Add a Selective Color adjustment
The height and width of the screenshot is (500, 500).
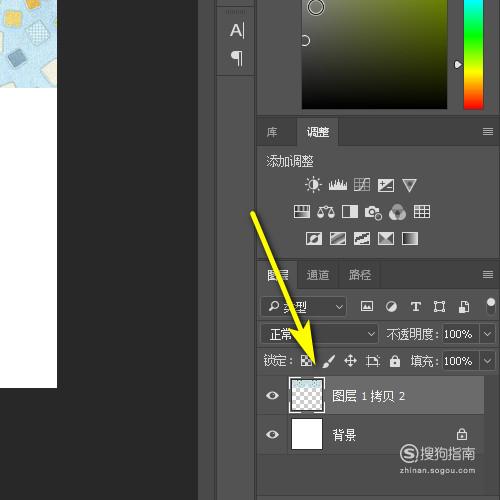tap(386, 239)
